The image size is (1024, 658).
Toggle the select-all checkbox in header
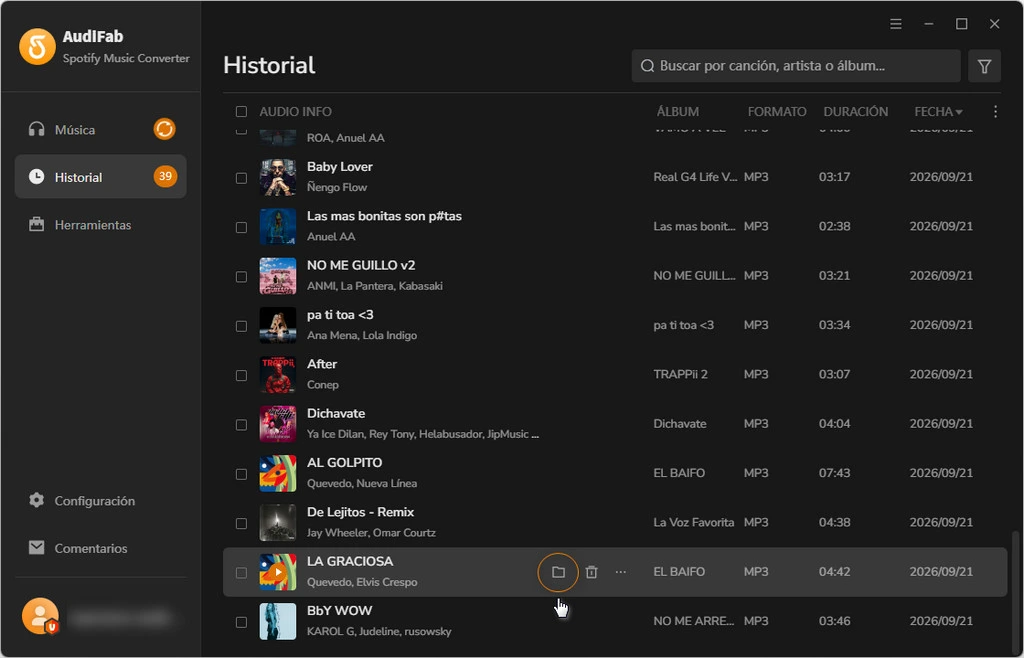pyautogui.click(x=242, y=112)
